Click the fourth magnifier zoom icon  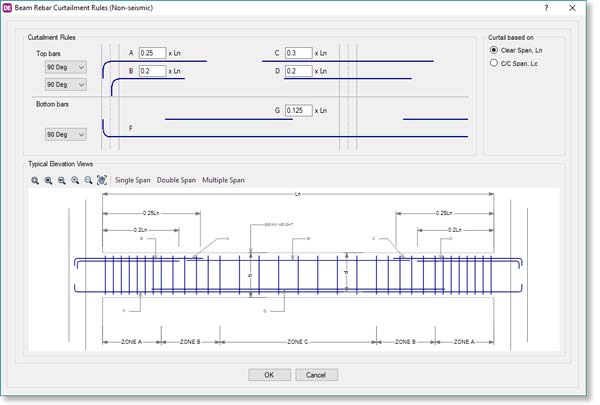(x=75, y=180)
